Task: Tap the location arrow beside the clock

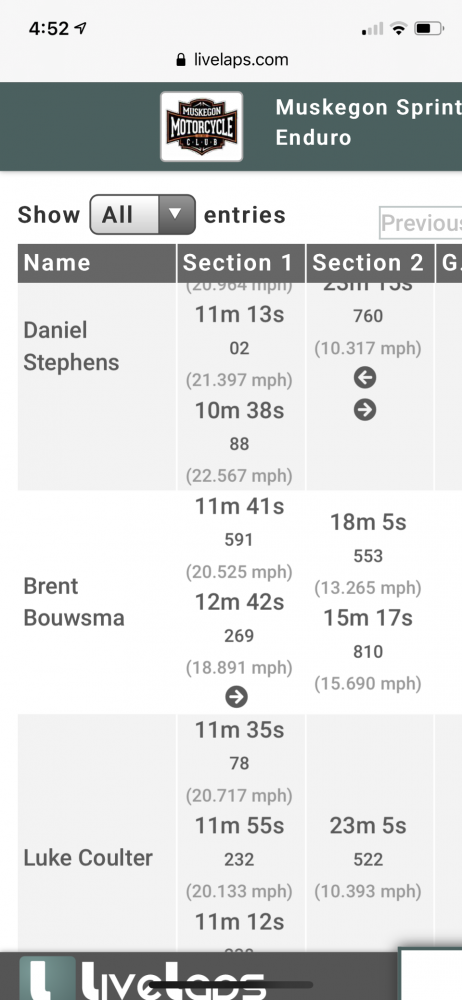Action: (80, 28)
